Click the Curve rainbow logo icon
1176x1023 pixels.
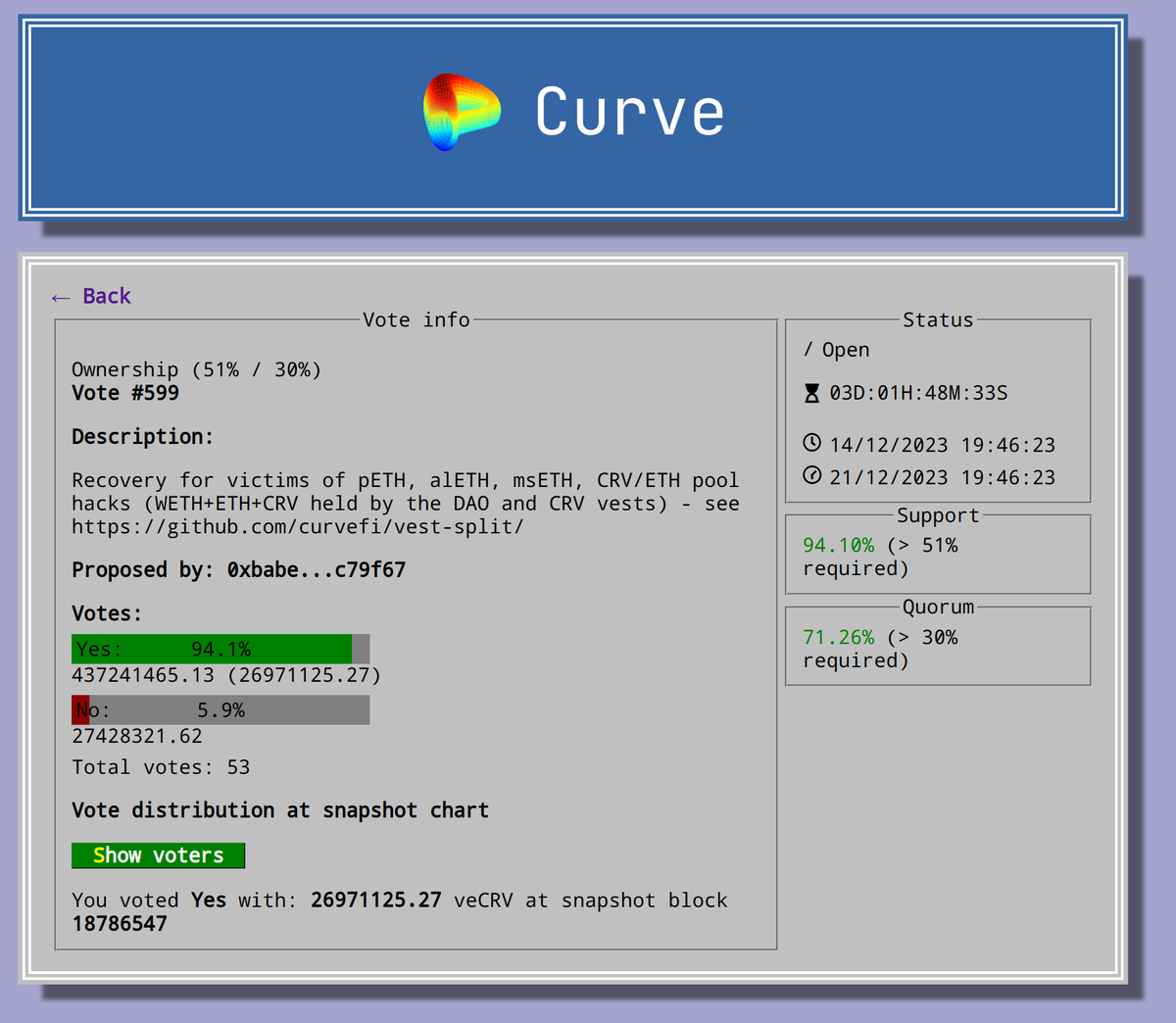[x=462, y=112]
